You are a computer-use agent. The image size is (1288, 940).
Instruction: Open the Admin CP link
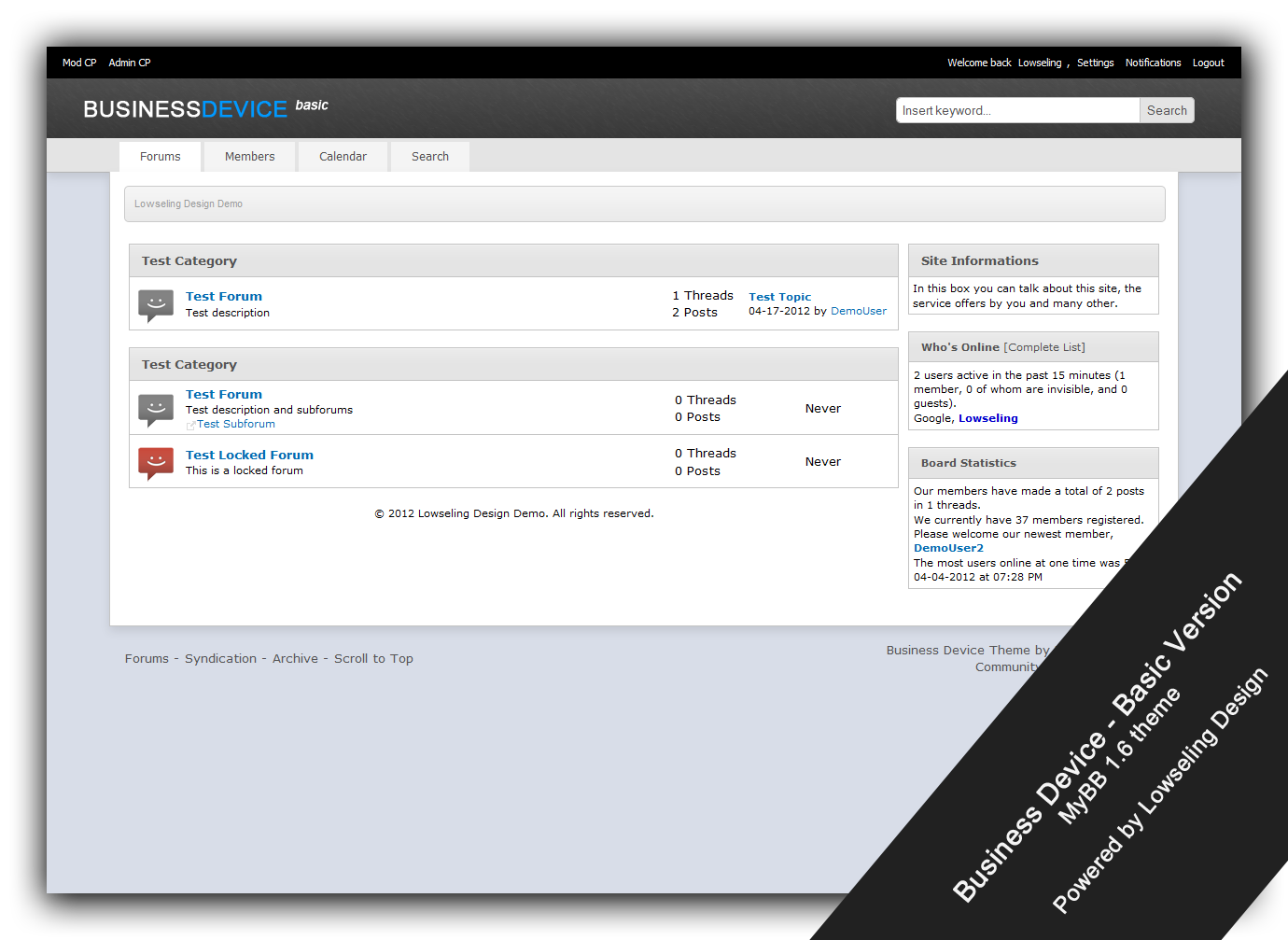click(130, 63)
